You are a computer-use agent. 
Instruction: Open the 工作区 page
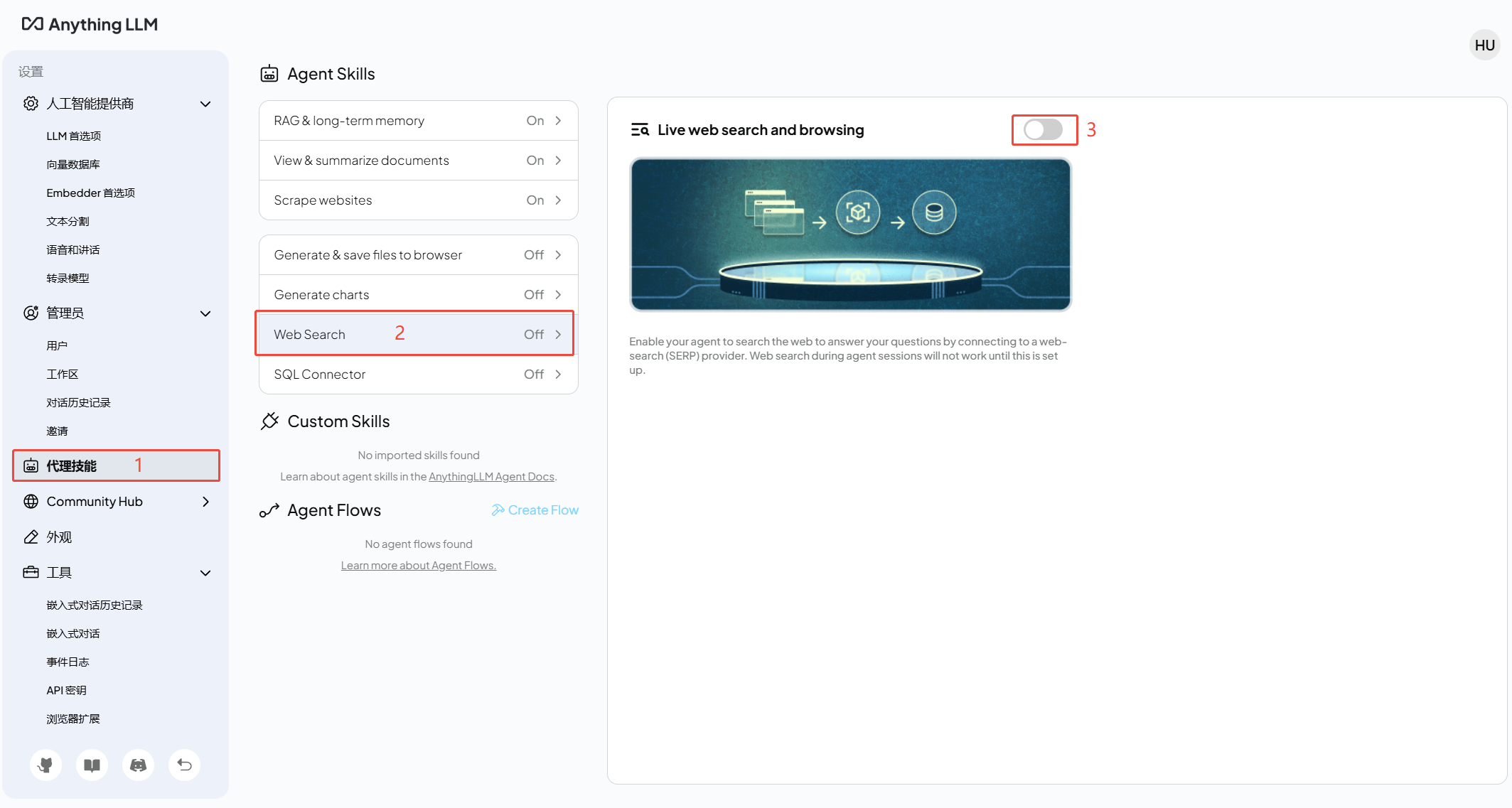point(63,374)
